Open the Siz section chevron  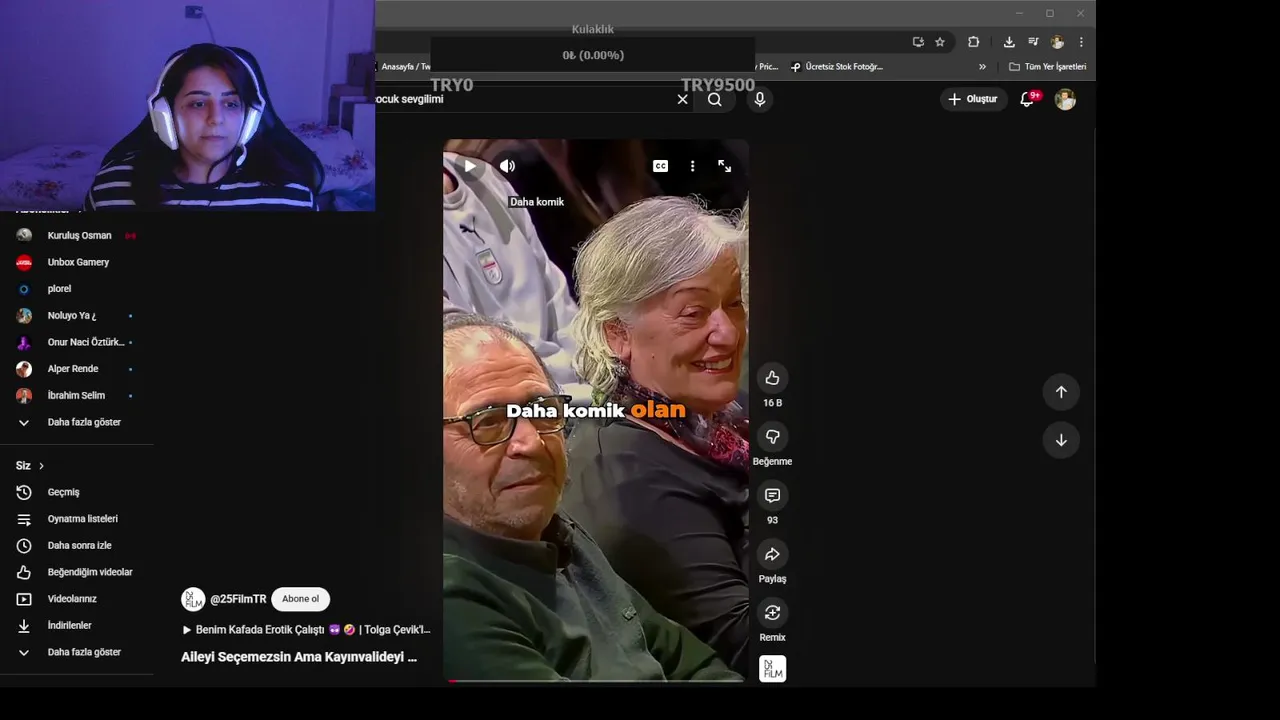pyautogui.click(x=41, y=466)
